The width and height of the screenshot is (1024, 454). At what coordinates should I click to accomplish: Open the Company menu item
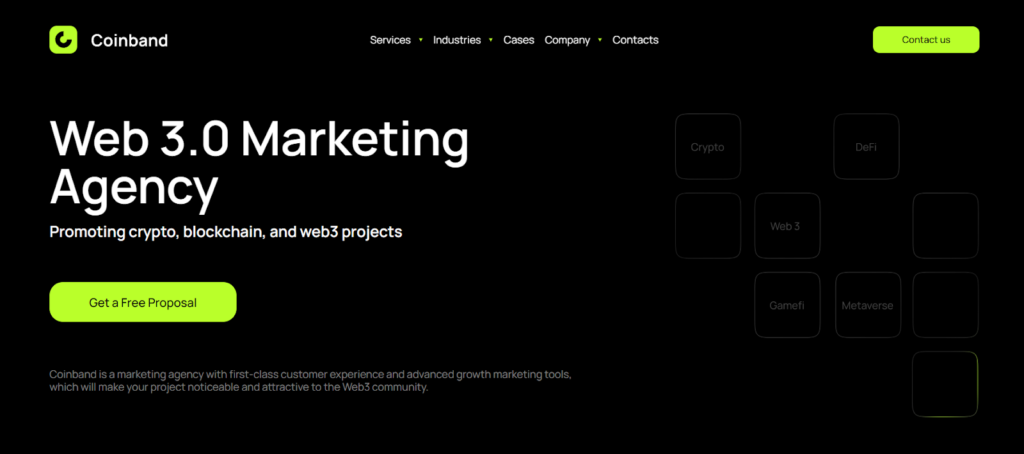pyautogui.click(x=567, y=40)
